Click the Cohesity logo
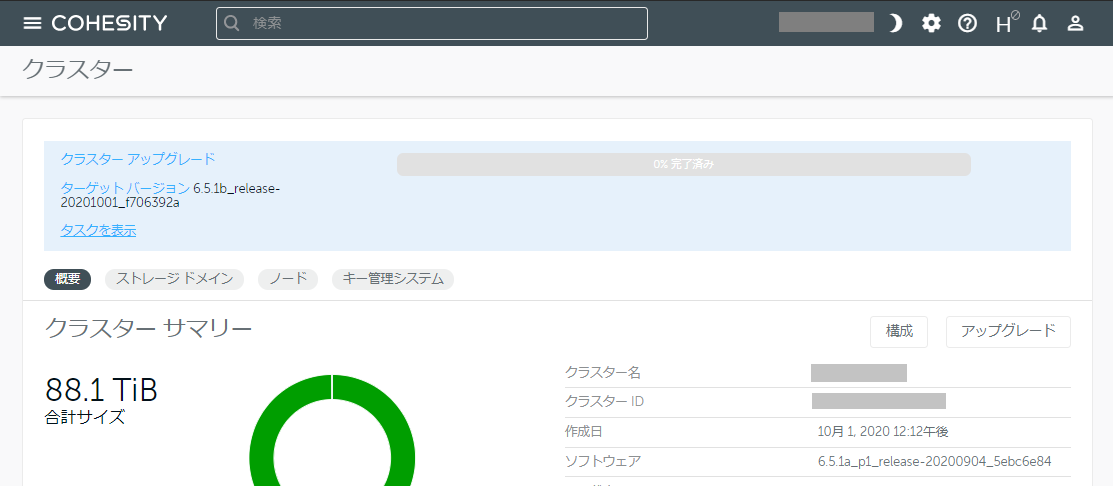Image resolution: width=1113 pixels, height=486 pixels. point(109,23)
